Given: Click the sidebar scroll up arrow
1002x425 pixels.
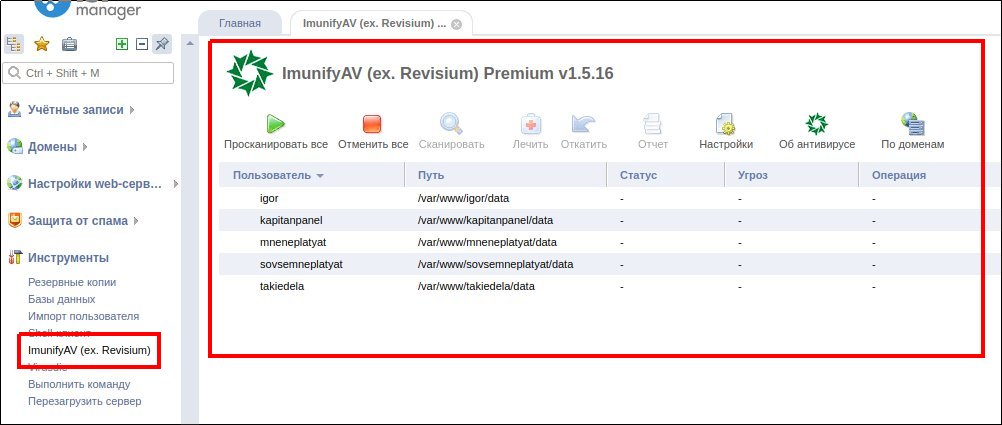Looking at the screenshot, I should coord(190,43).
